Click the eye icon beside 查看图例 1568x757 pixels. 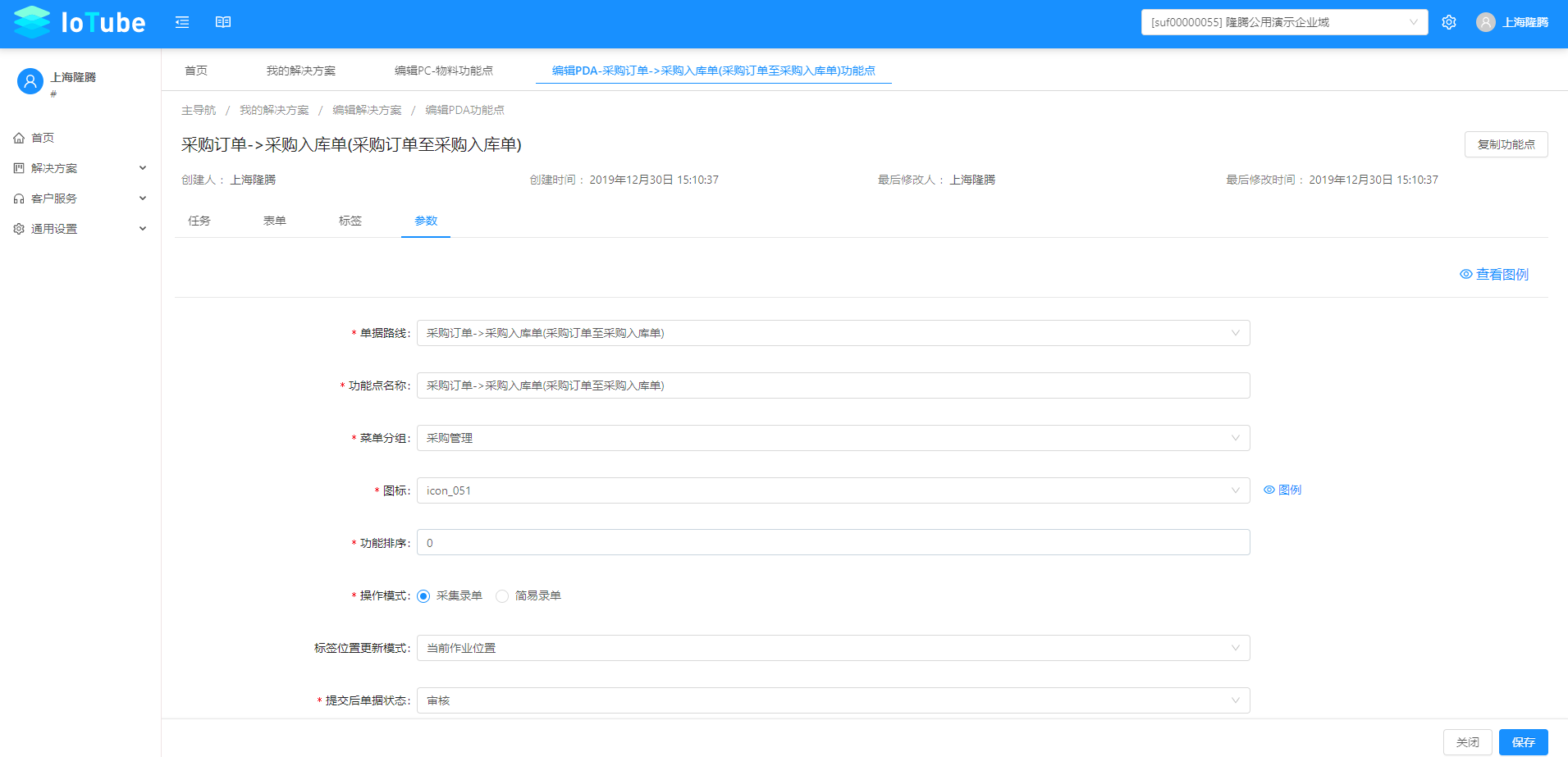tap(1466, 274)
